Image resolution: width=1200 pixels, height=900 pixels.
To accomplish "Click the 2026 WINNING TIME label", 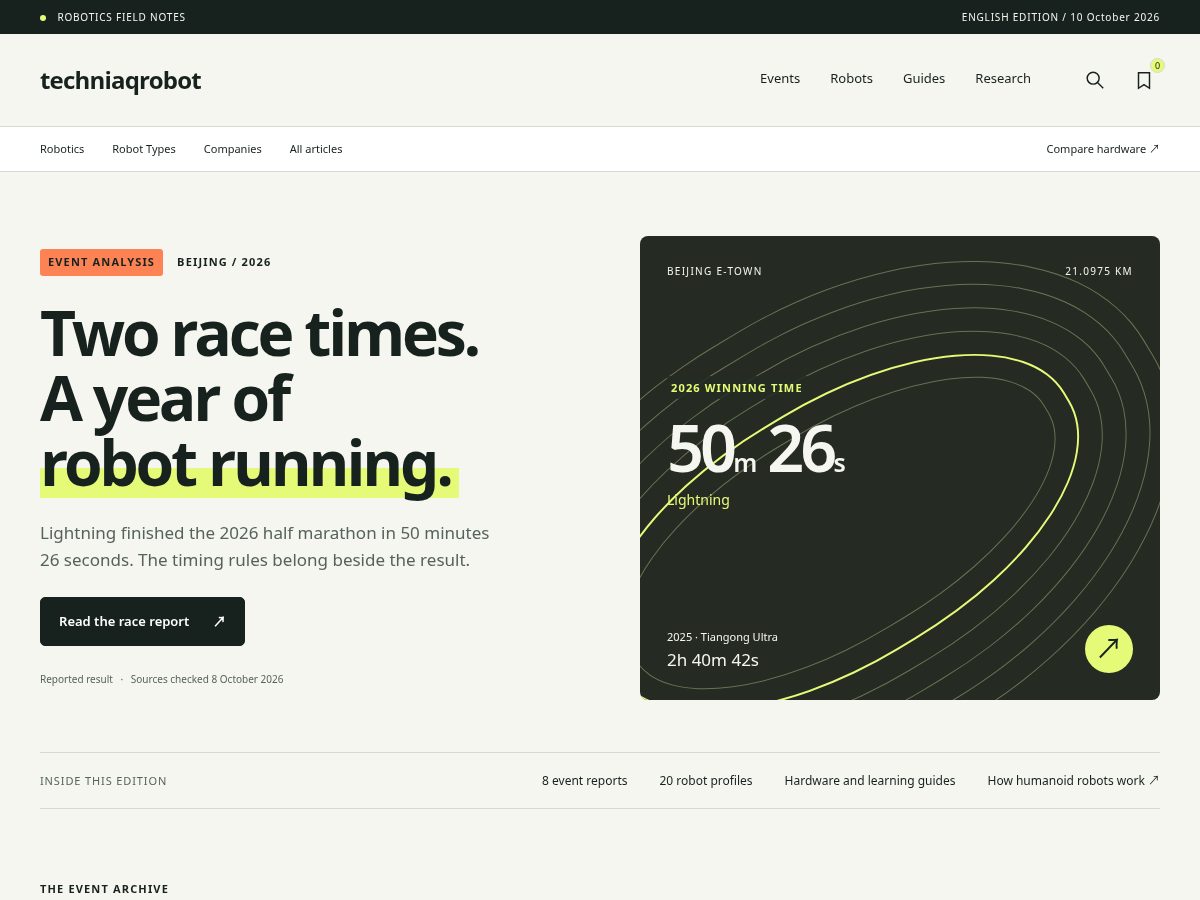I will pyautogui.click(x=736, y=388).
